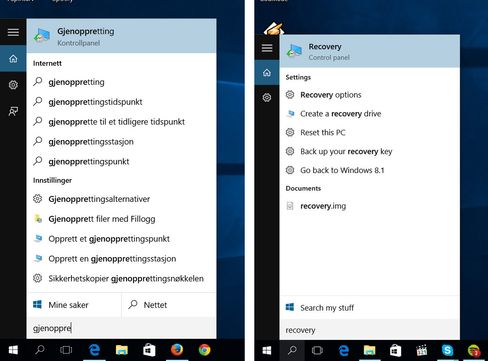Launch Edge from right taskbar
The image size is (488, 361).
(x=344, y=351)
